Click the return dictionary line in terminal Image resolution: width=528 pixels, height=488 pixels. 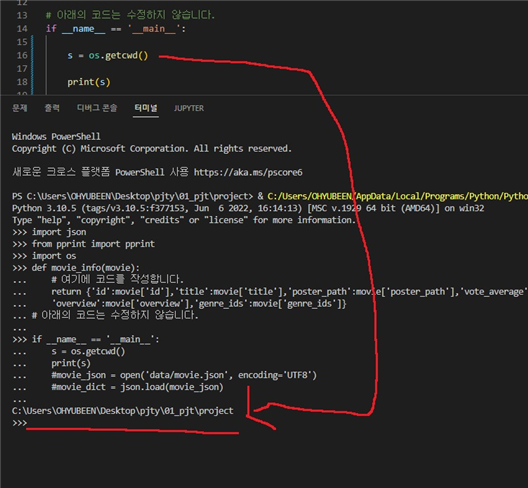click(289, 292)
